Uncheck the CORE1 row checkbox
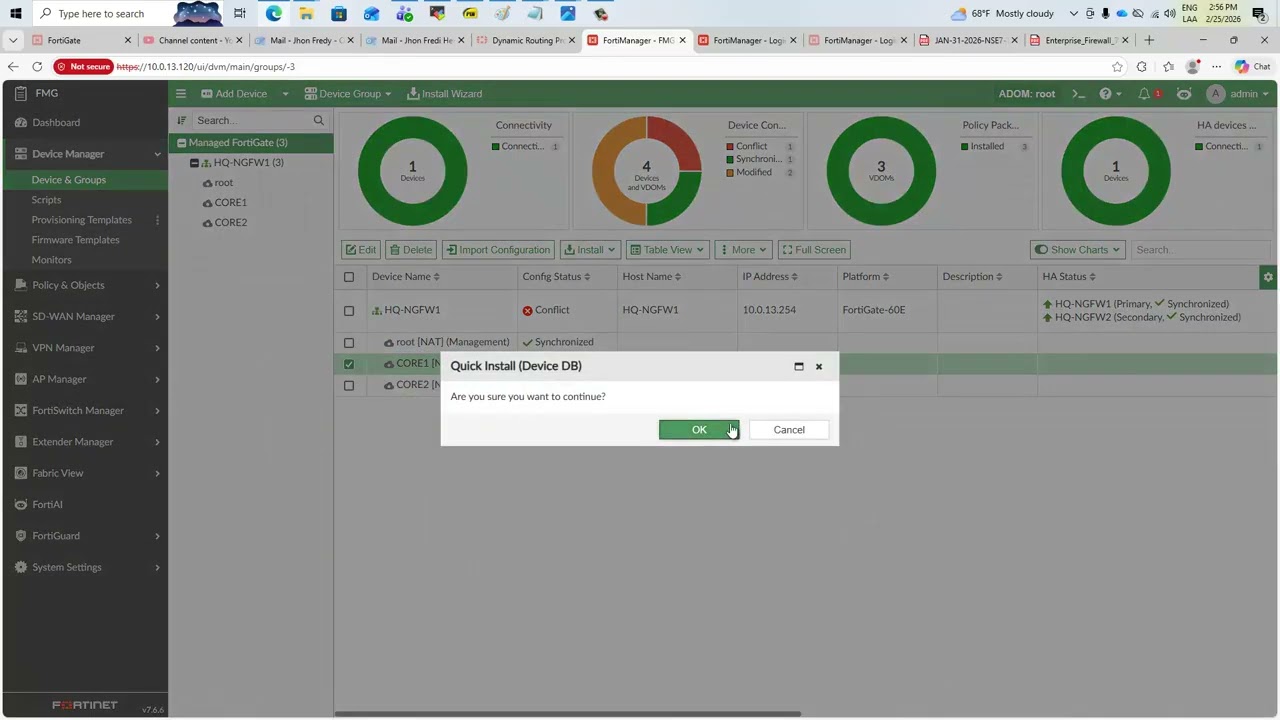 click(349, 364)
